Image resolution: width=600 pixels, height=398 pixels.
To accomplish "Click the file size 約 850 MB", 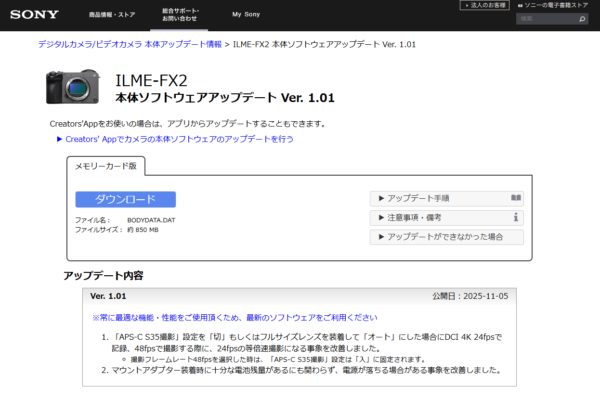I will pos(143,230).
